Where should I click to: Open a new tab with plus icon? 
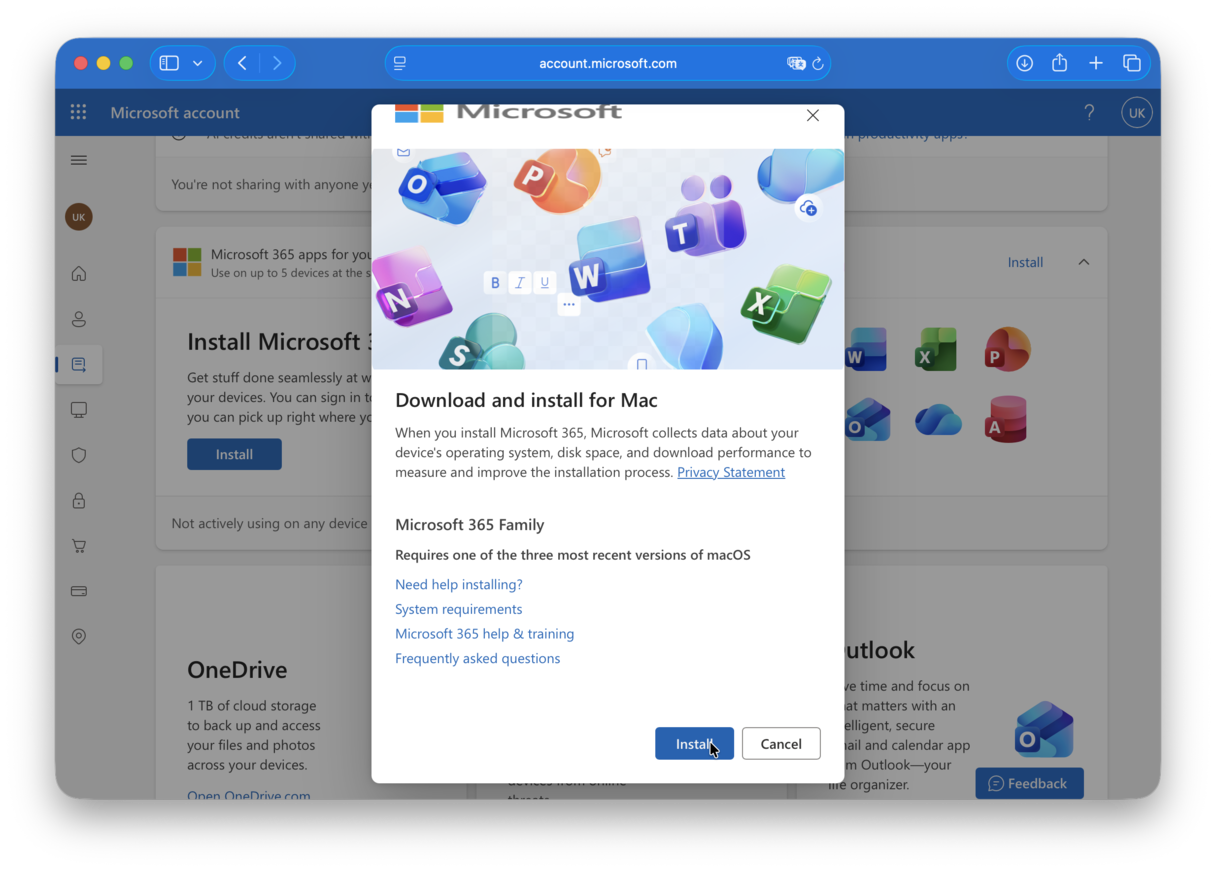pos(1096,63)
